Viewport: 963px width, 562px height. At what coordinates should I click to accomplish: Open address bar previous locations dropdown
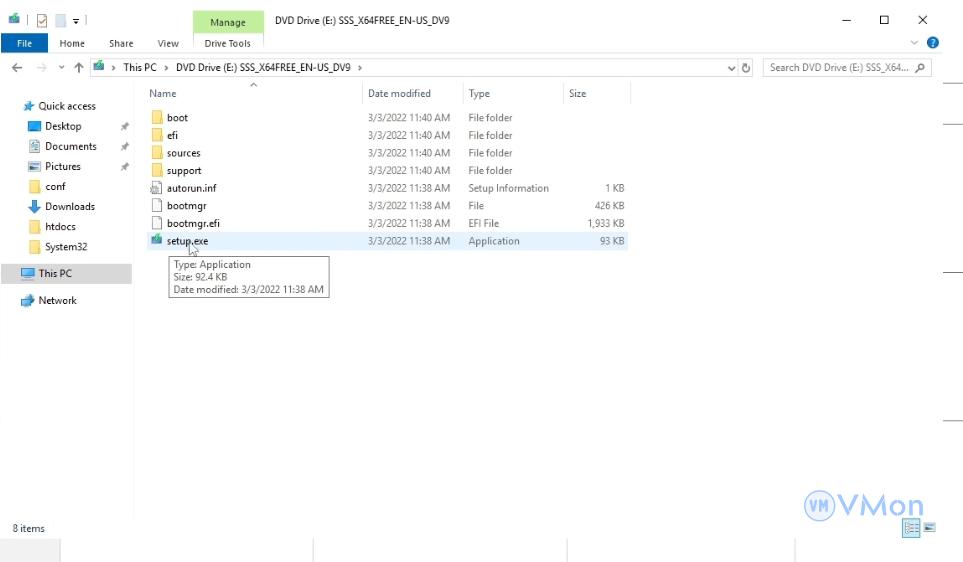pos(731,68)
